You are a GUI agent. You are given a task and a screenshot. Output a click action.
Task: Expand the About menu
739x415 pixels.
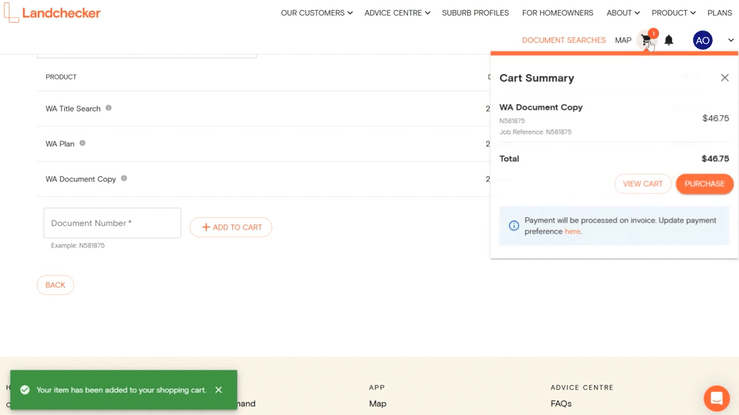tap(623, 13)
